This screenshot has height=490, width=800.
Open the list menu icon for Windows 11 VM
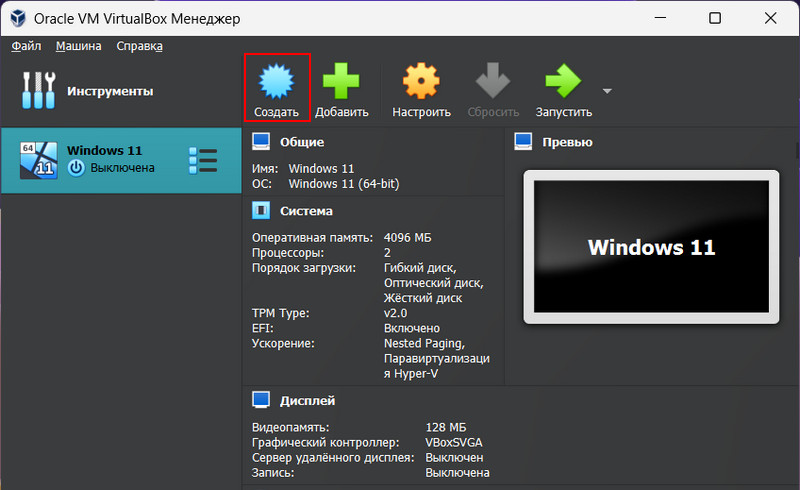pyautogui.click(x=203, y=161)
